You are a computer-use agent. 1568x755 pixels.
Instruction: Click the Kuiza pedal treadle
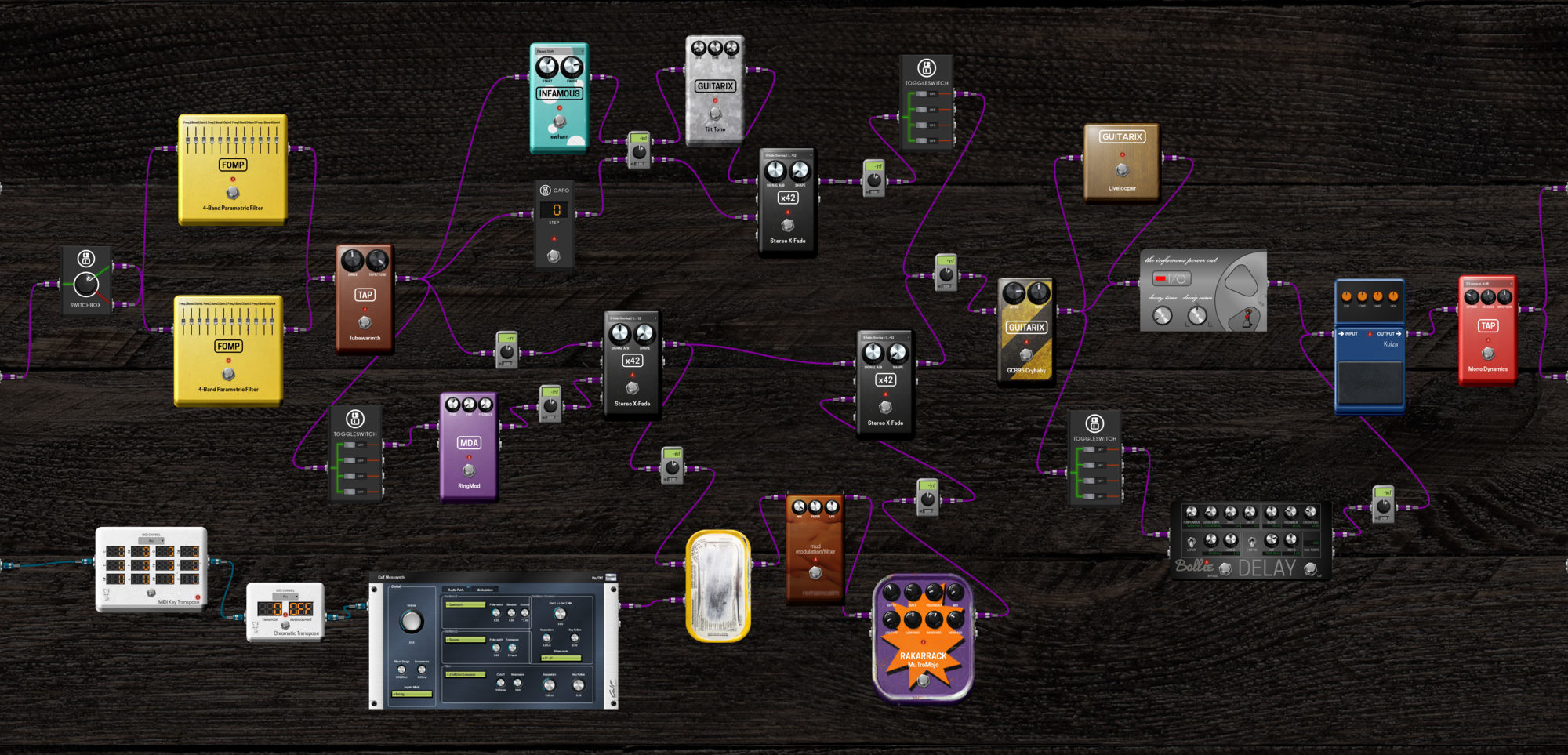pos(1370,384)
